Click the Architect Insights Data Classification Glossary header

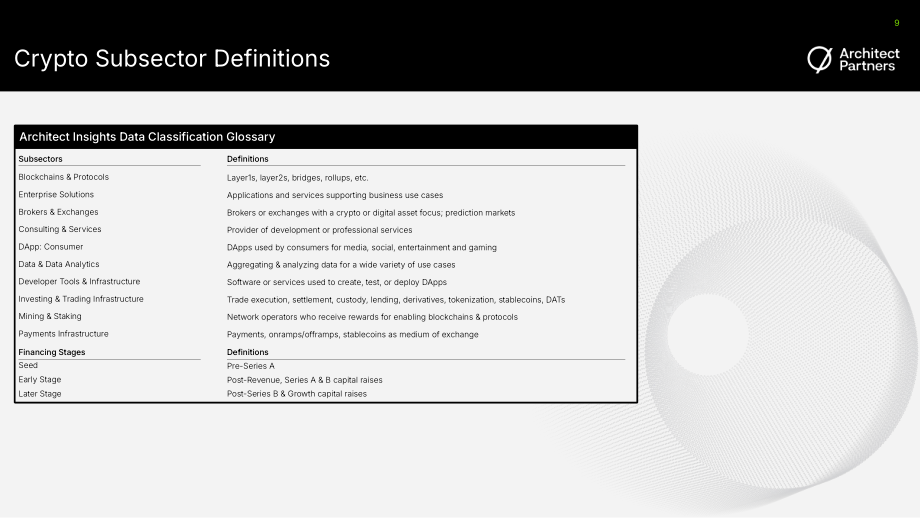pyautogui.click(x=147, y=137)
